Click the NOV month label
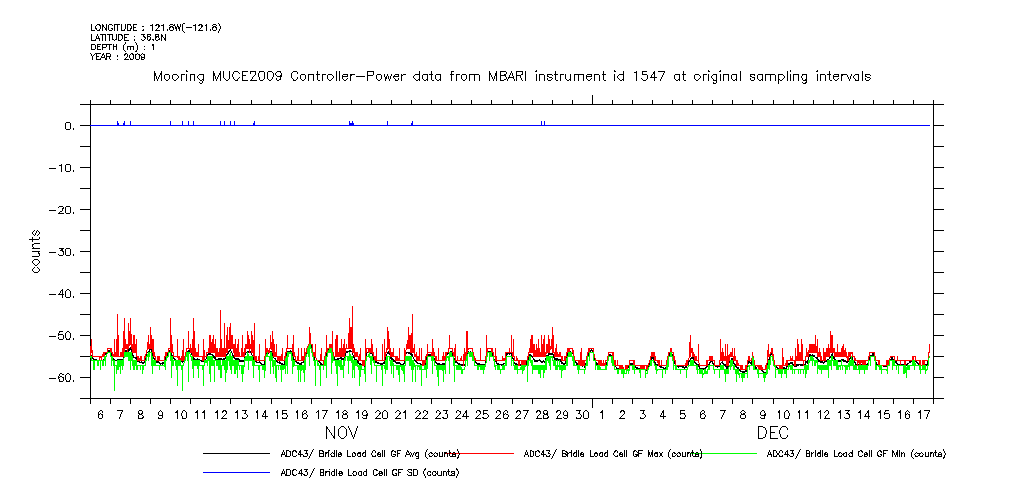This screenshot has width=1009, height=504. point(341,434)
